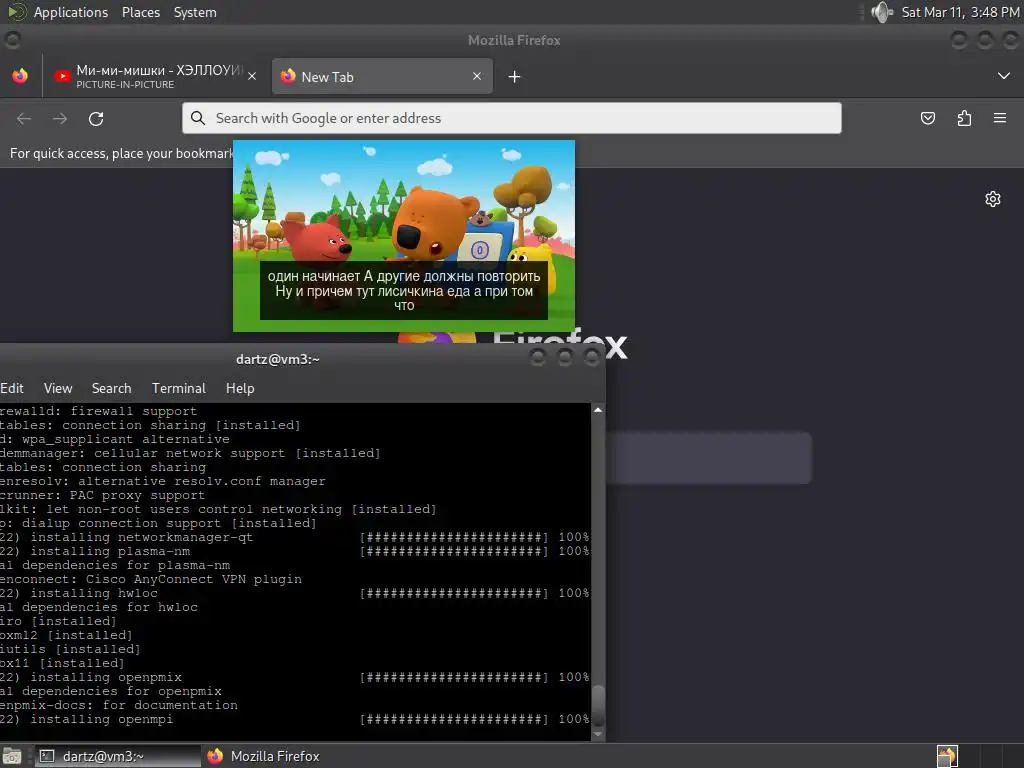Click text 'wpa_supplicant alternative' in terminal

126,439
